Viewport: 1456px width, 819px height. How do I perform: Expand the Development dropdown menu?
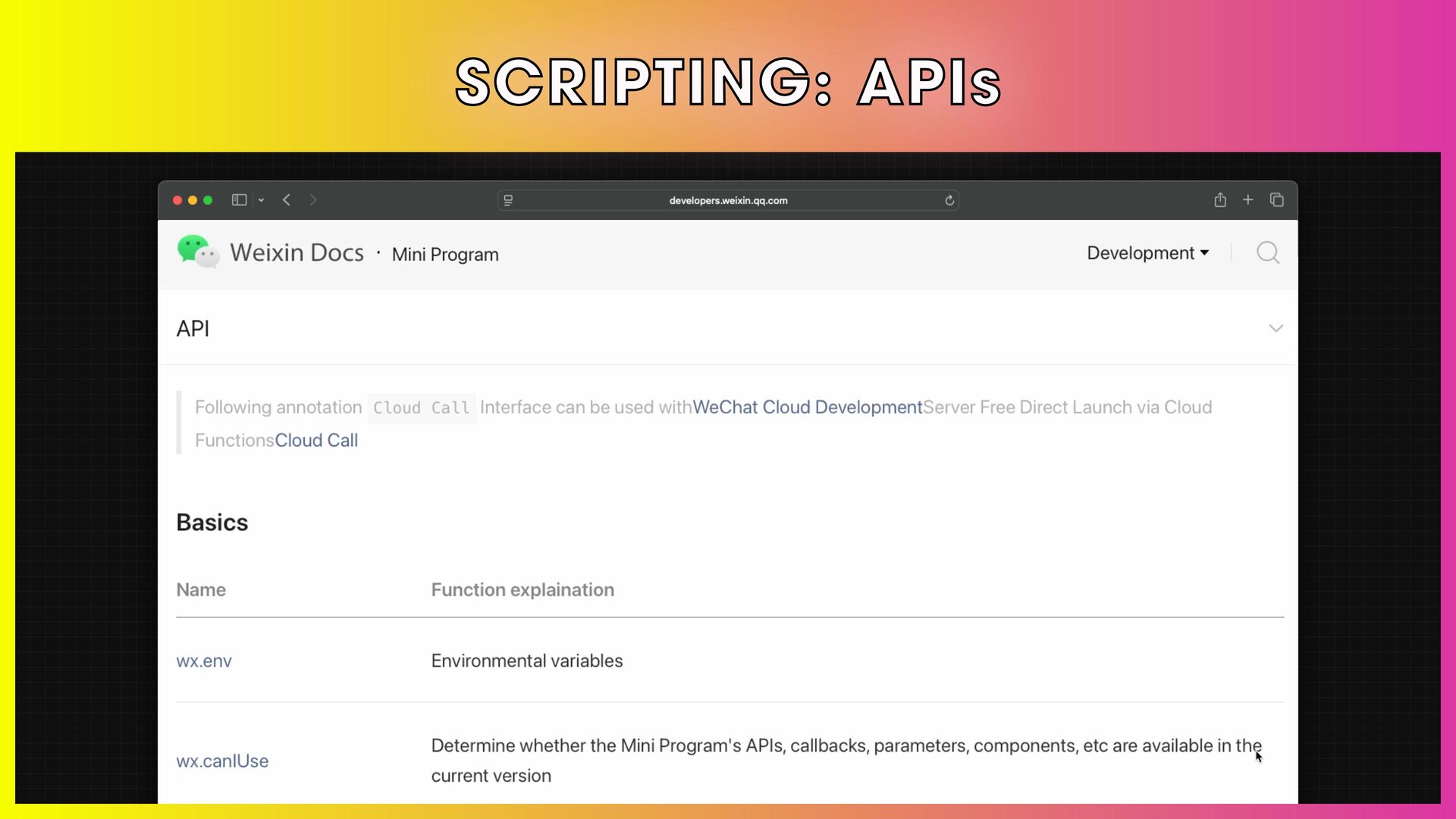(x=1147, y=253)
